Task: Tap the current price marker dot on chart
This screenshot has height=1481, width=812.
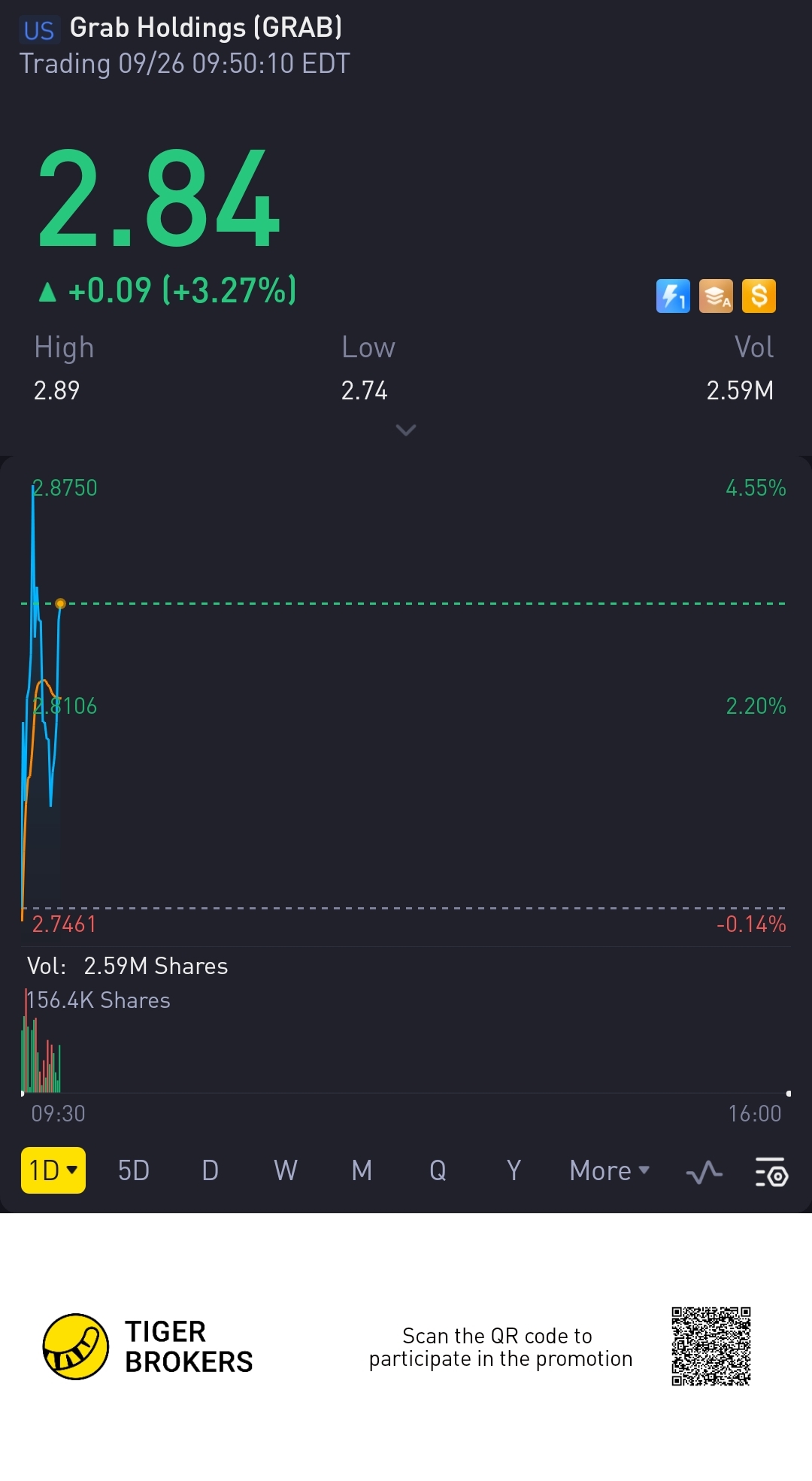Action: pyautogui.click(x=61, y=603)
